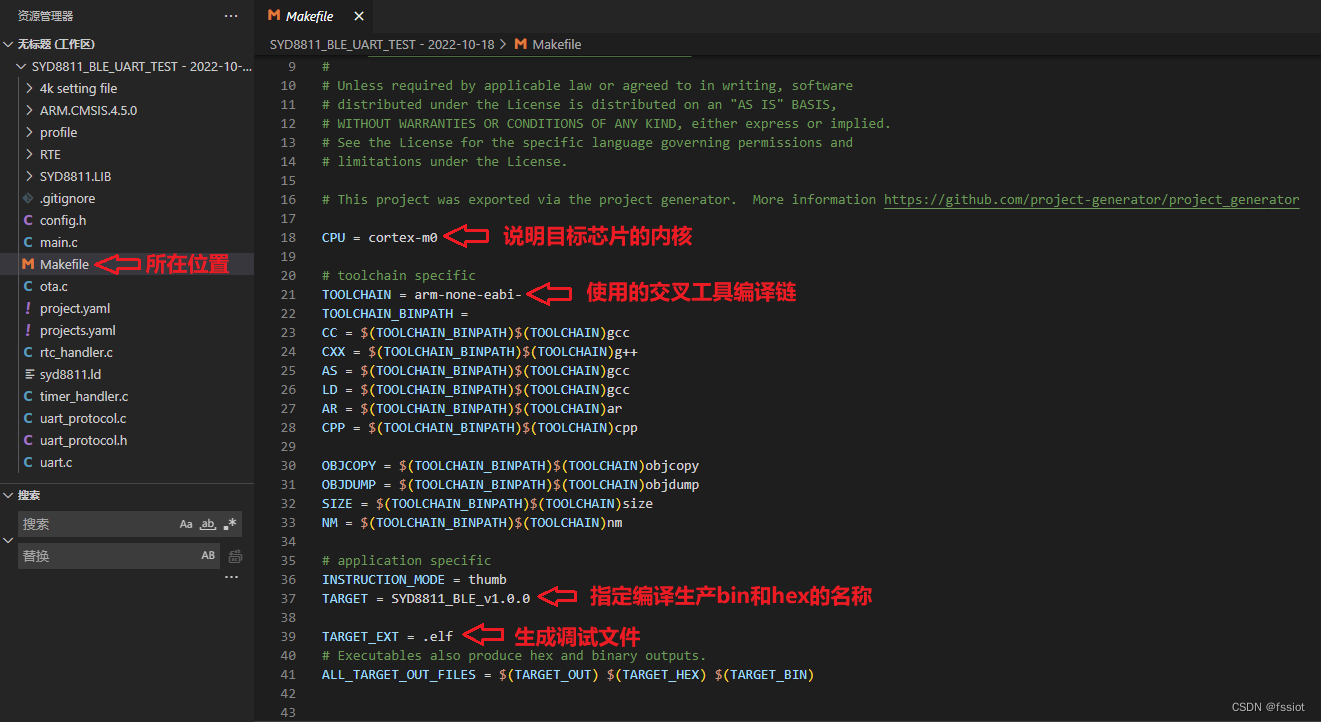Screen dimensions: 1321x722
Task: Click the Replace All icon
Action: [x=235, y=556]
